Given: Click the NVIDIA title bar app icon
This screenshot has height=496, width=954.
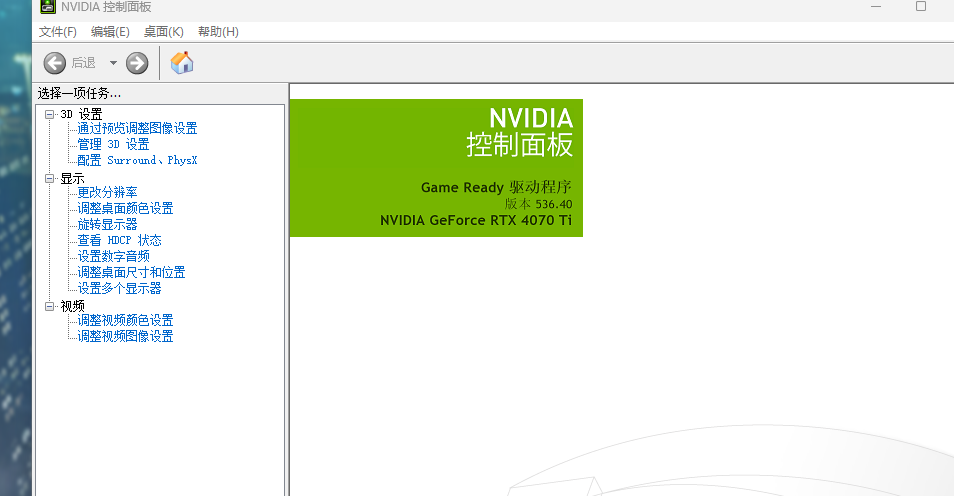Looking at the screenshot, I should pyautogui.click(x=47, y=7).
